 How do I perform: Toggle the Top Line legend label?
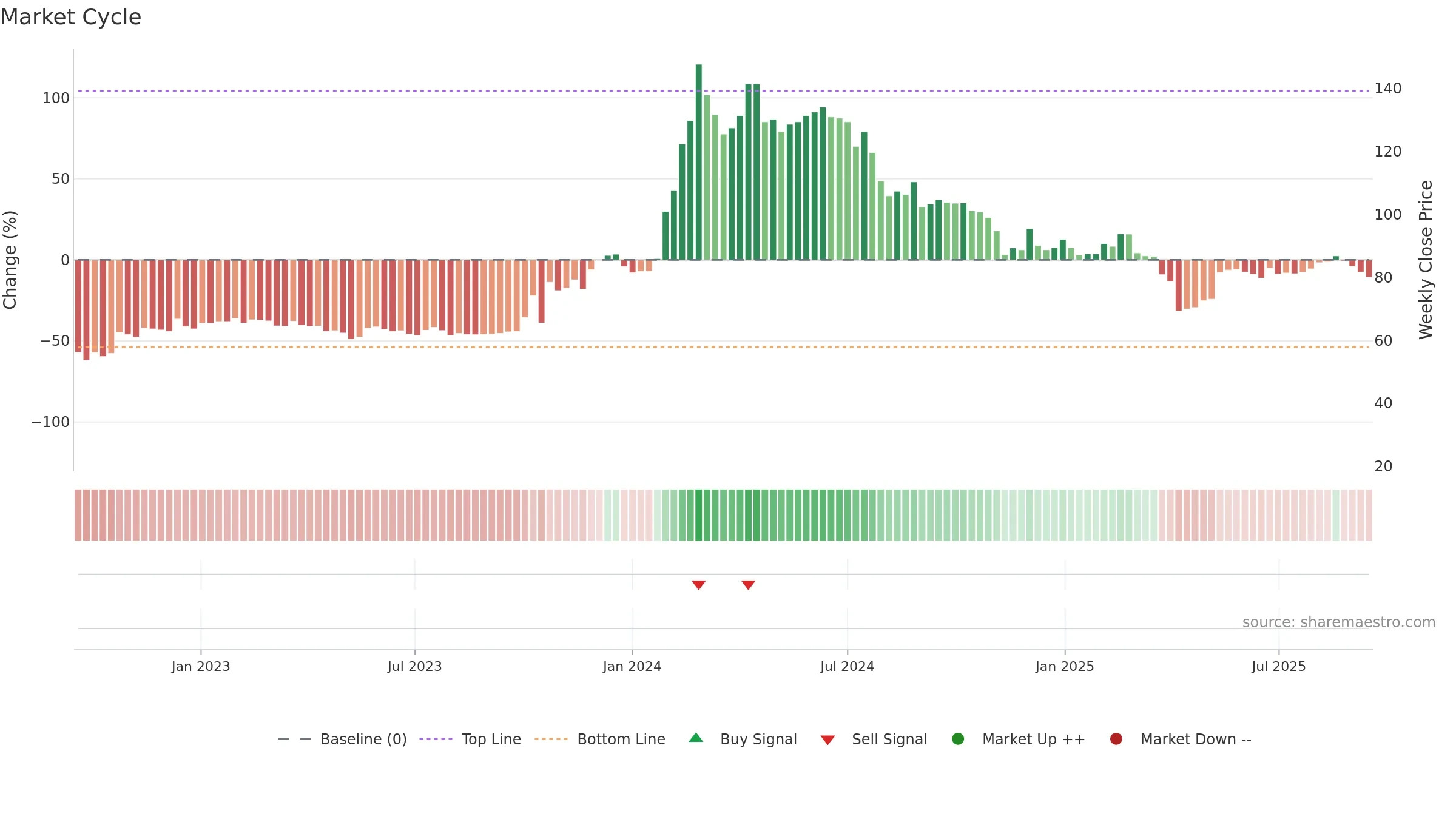[491, 740]
